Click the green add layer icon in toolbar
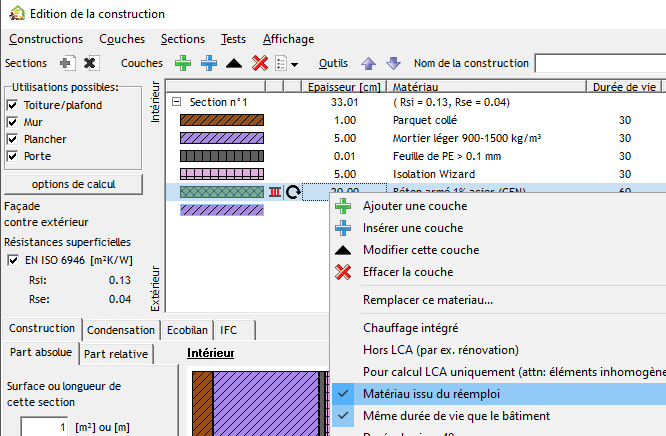Screen dimensions: 666x436 point(184,63)
